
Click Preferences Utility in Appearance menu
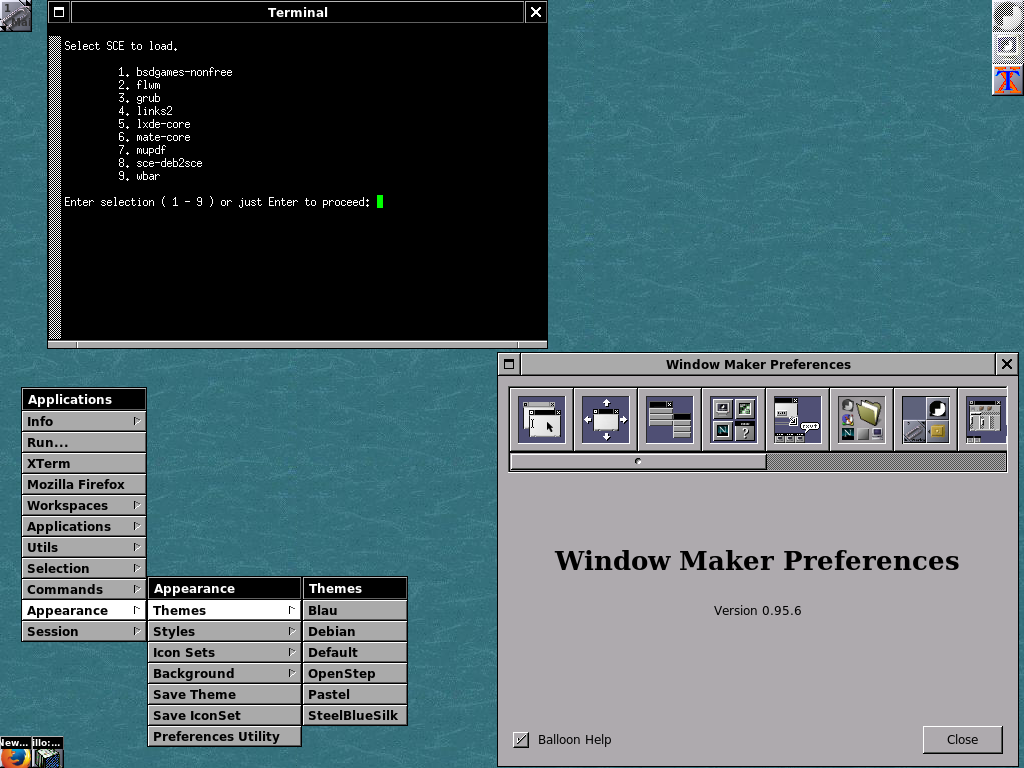point(224,736)
